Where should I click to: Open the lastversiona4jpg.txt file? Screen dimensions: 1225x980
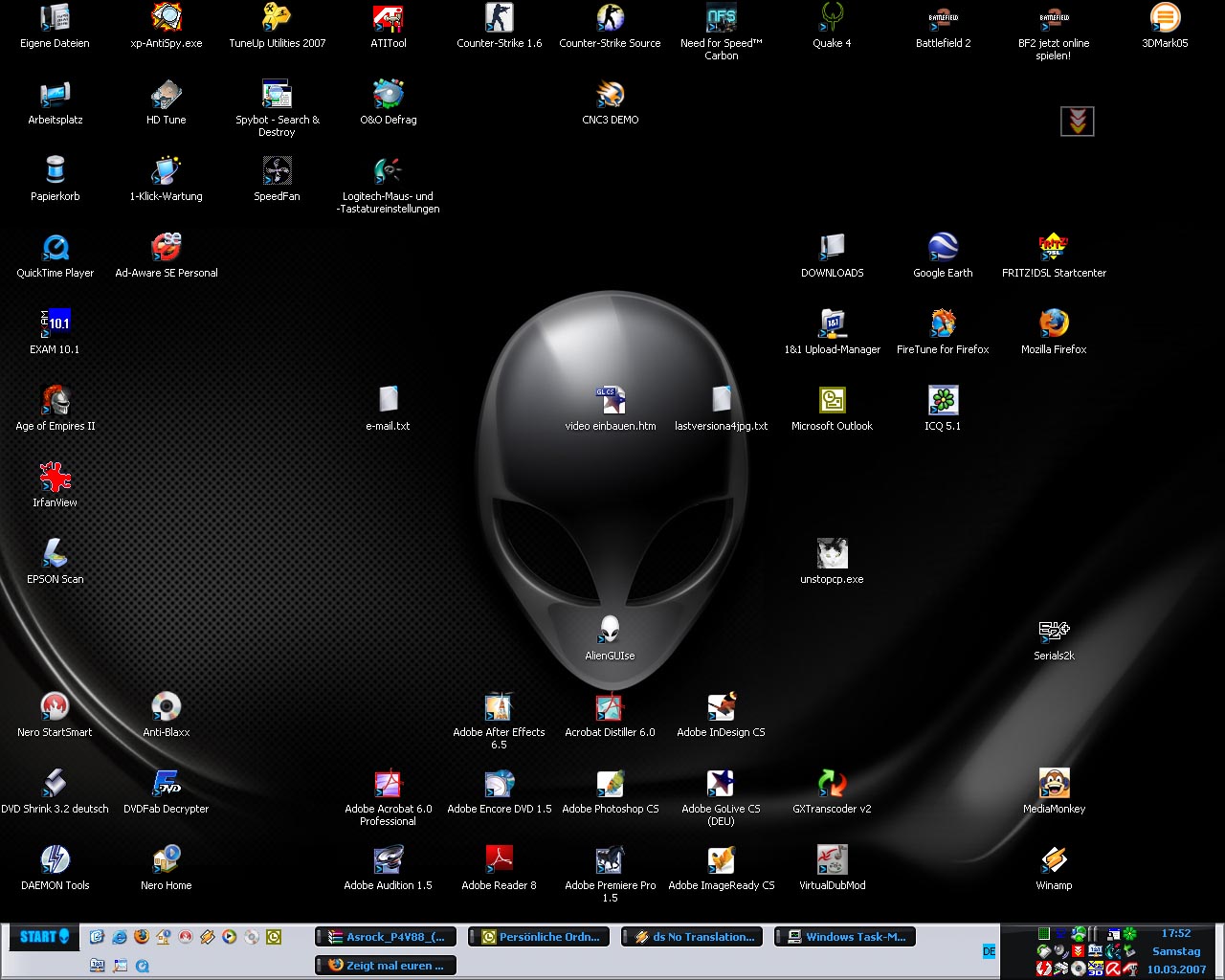[721, 410]
